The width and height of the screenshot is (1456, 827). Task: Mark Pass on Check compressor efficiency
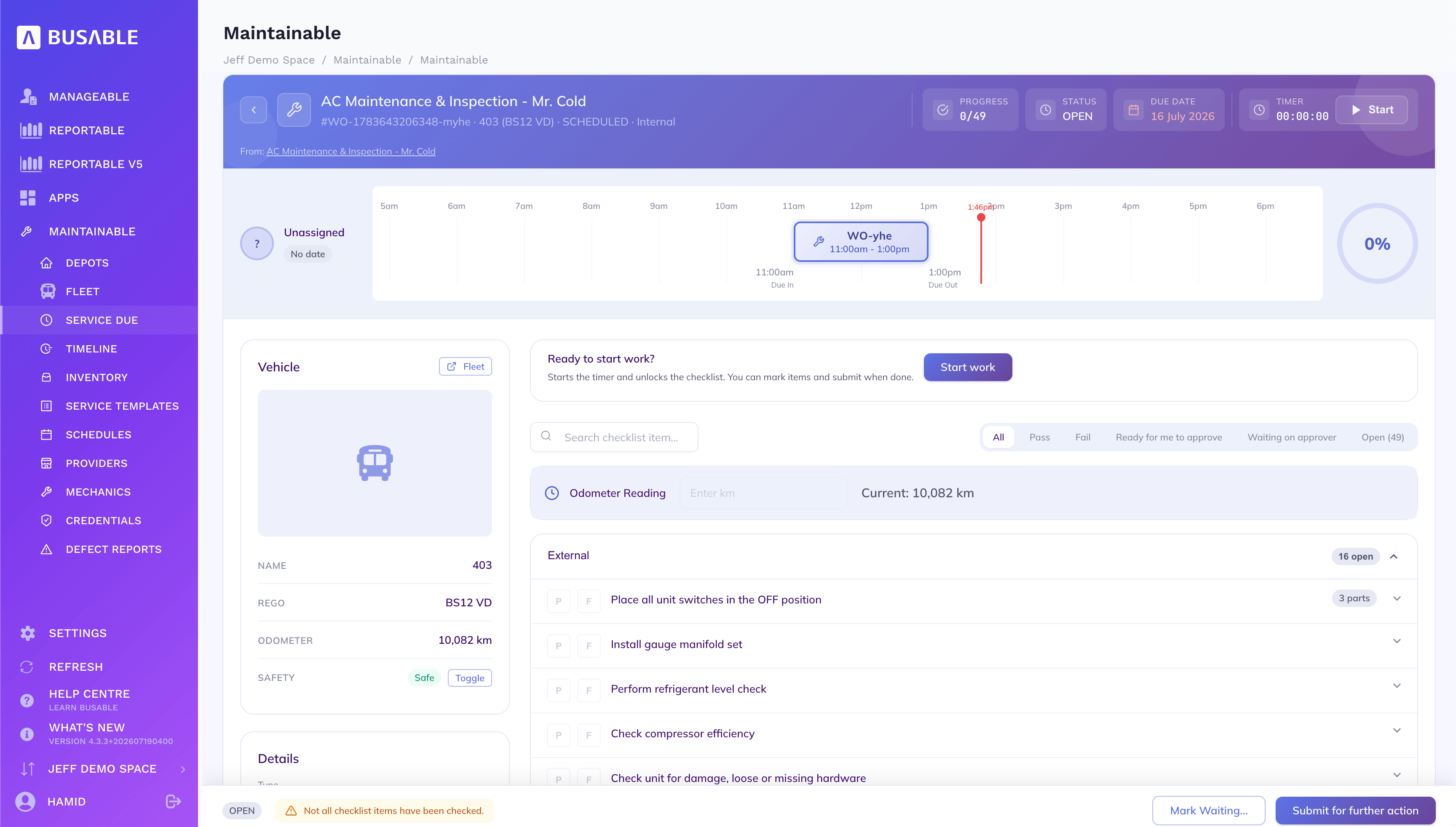point(558,735)
